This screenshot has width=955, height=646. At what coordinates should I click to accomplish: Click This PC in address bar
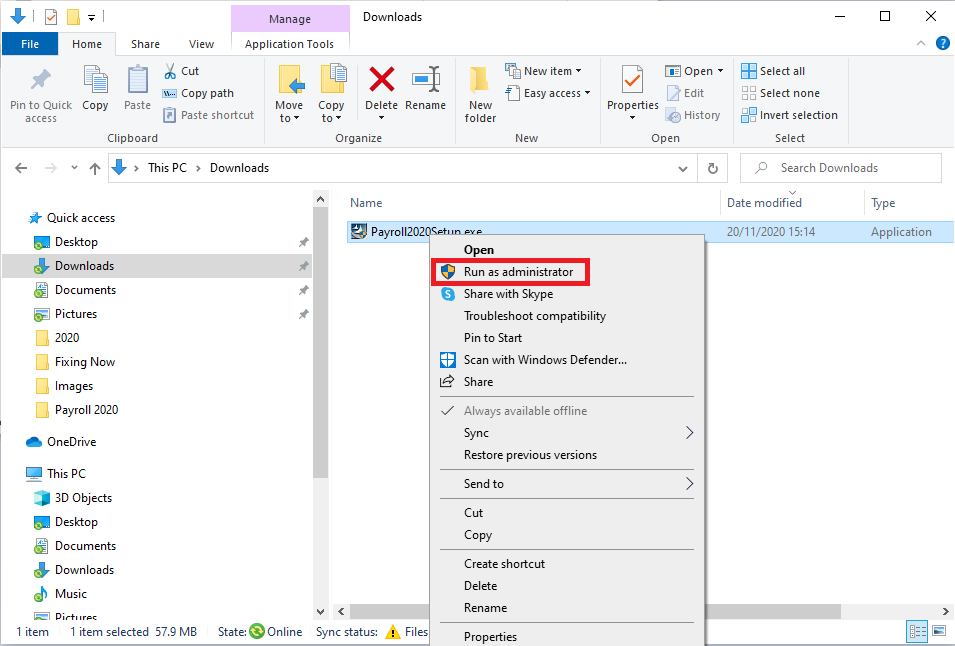point(167,168)
